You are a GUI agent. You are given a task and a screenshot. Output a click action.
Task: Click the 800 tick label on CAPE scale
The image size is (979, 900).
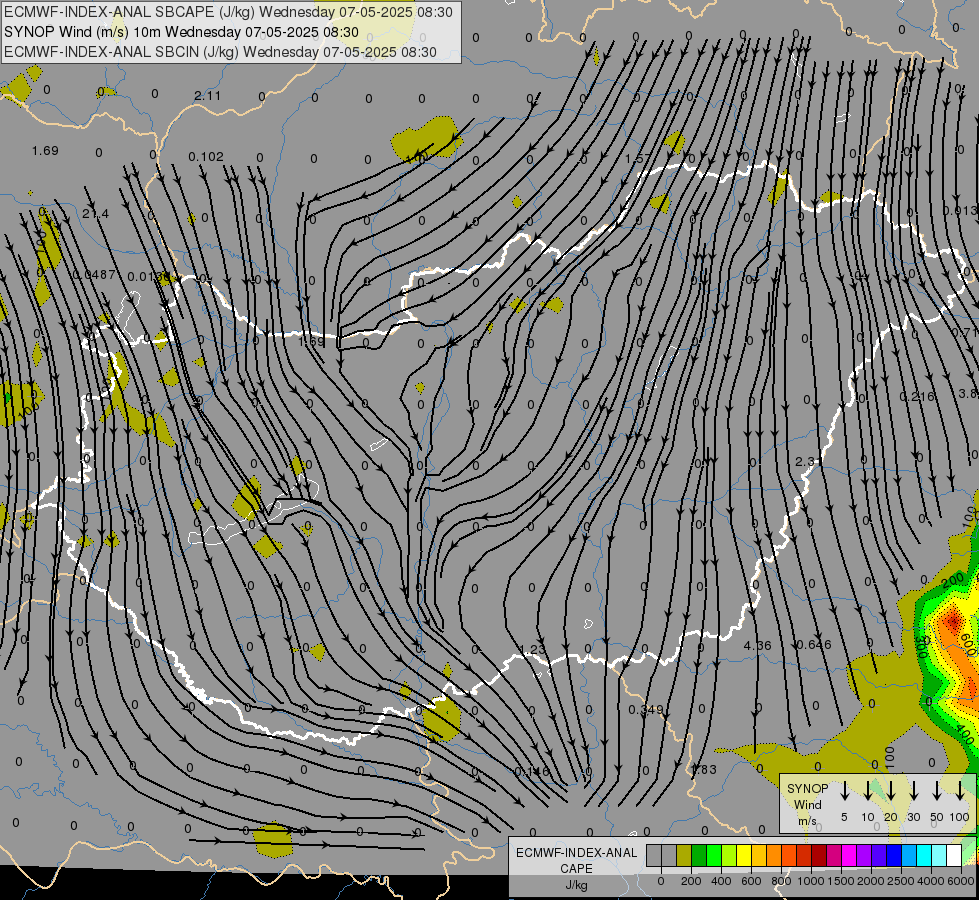[781, 881]
